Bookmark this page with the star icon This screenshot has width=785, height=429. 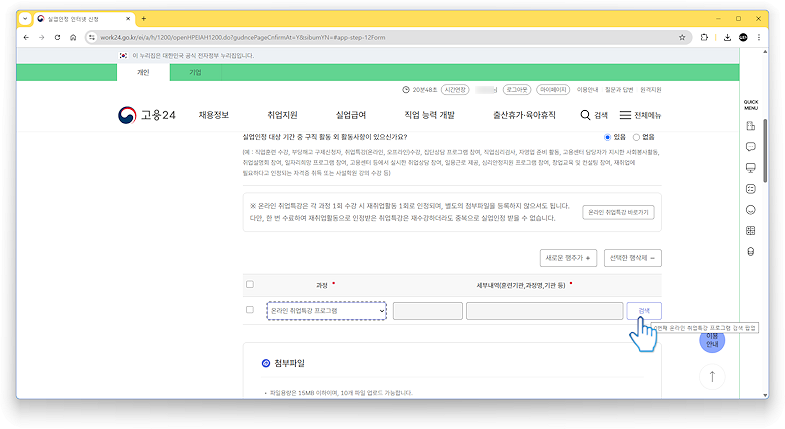click(682, 38)
